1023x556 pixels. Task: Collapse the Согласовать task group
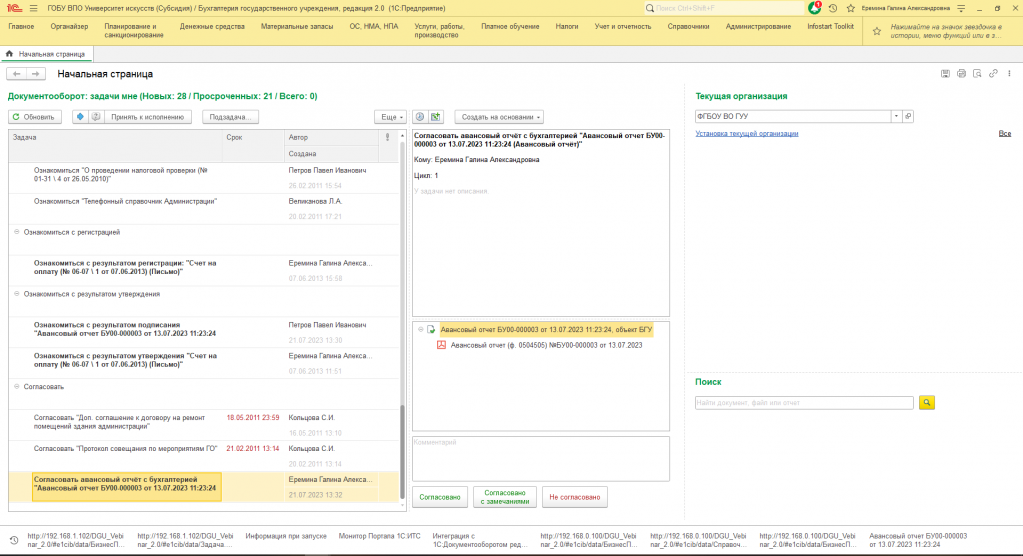17,386
